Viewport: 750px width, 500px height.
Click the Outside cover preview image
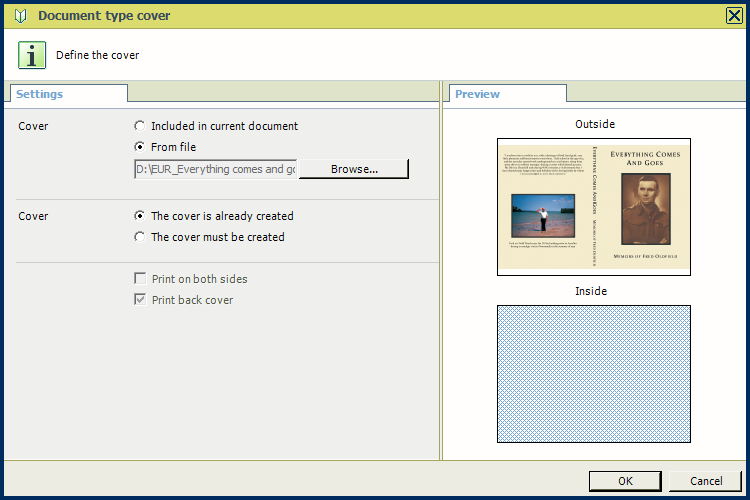594,206
